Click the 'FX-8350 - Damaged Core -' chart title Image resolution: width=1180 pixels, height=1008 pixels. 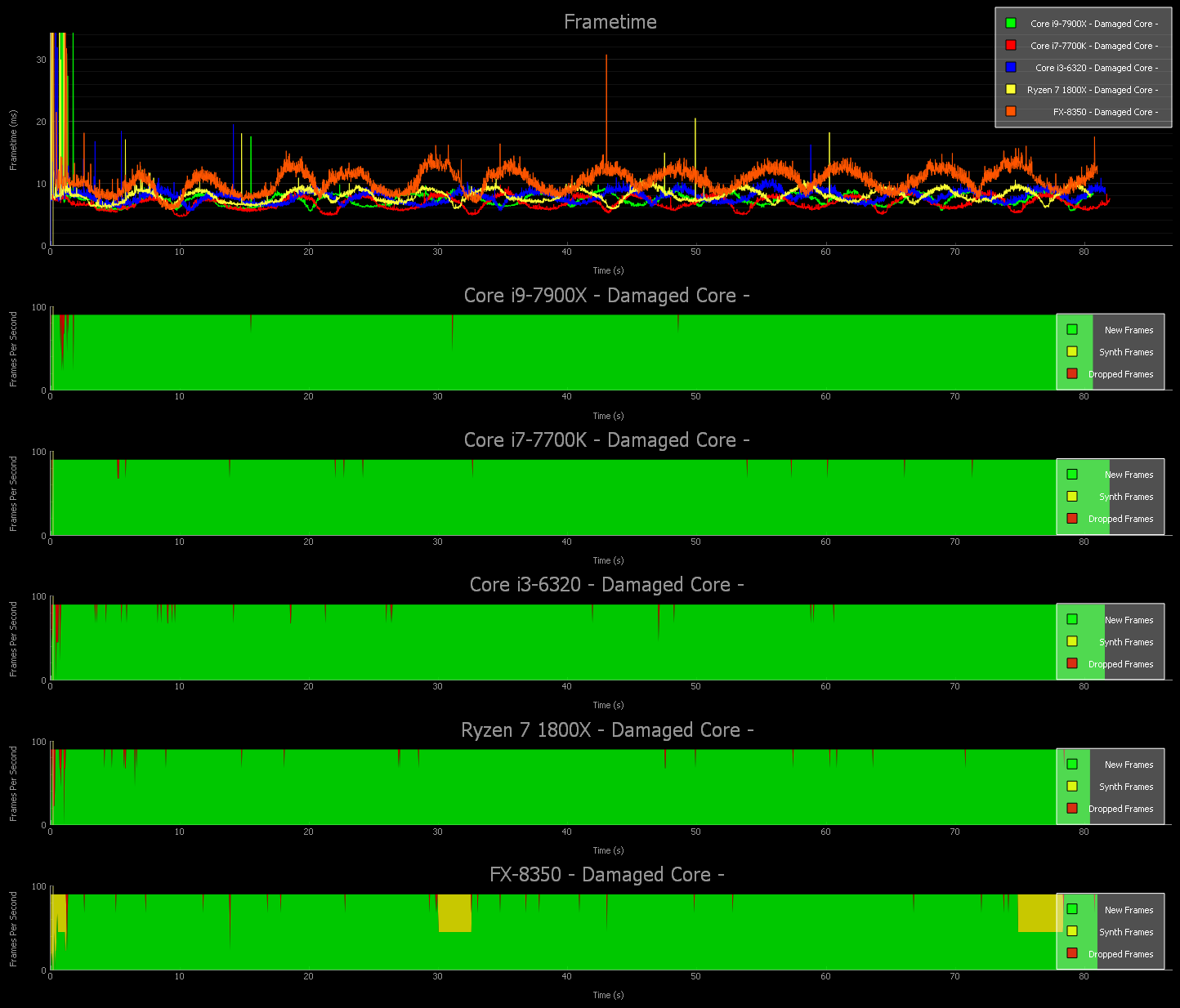coord(607,875)
